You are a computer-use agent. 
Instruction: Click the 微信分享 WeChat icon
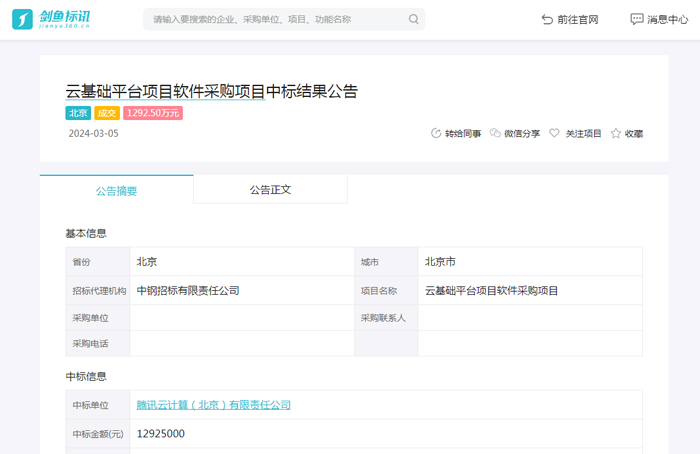pos(495,133)
